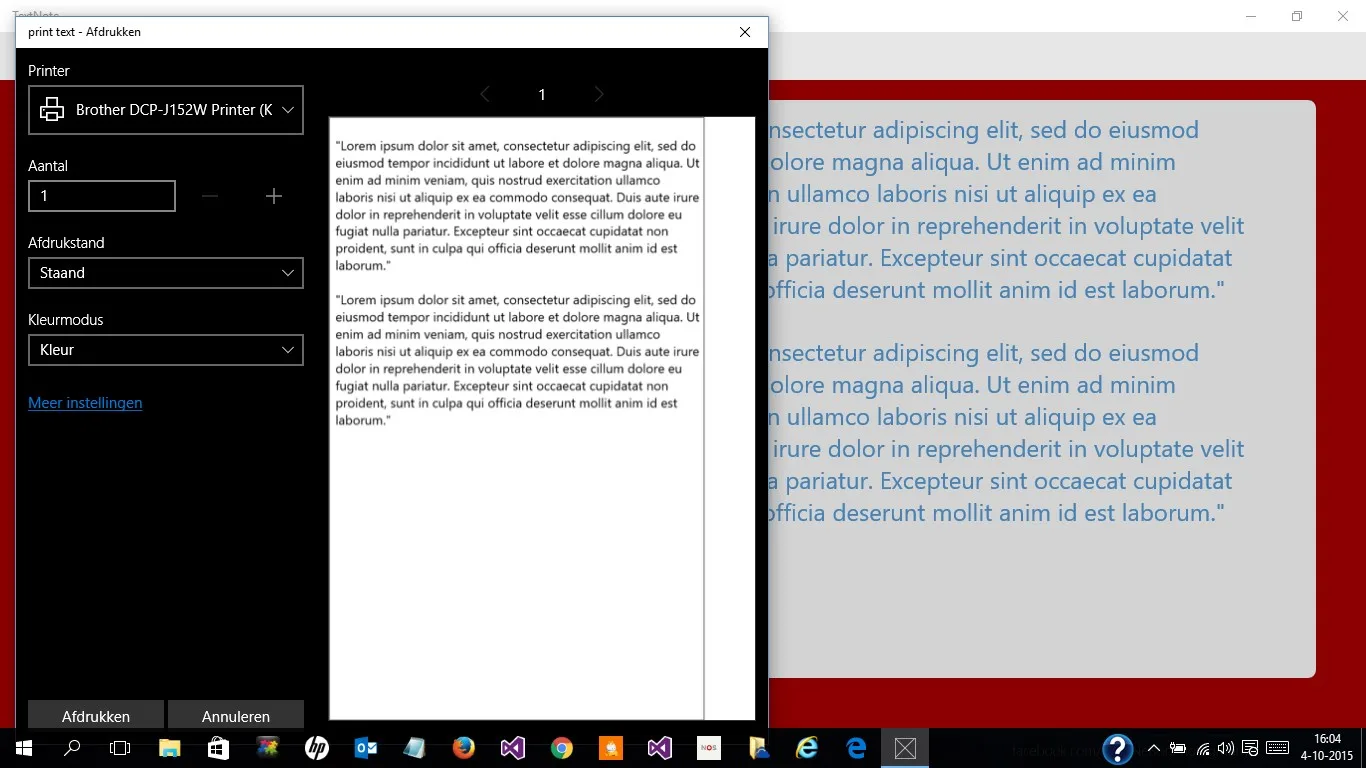Open the Printer dropdown Brother DCP-J152W
Viewport: 1366px width, 768px height.
click(x=166, y=110)
